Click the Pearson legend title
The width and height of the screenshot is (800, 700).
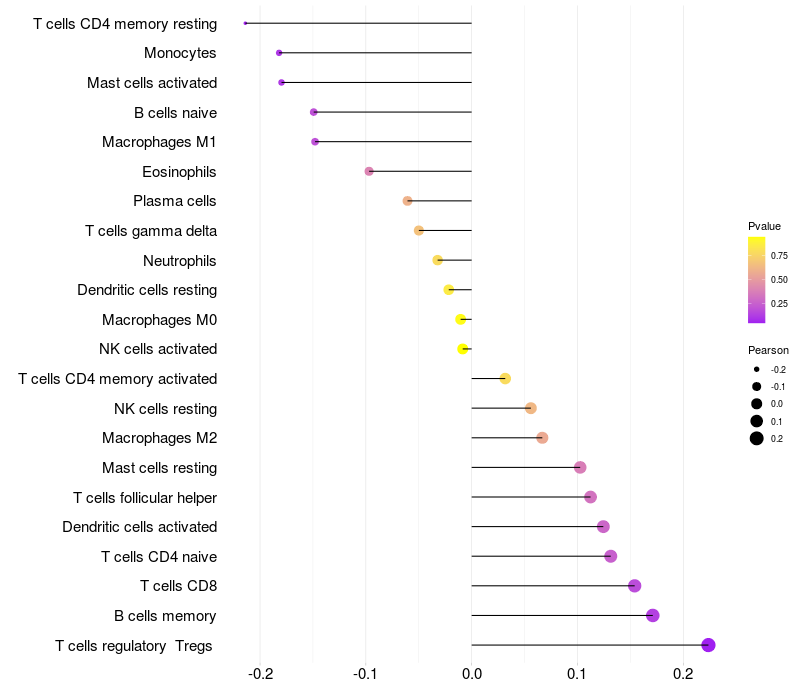click(768, 350)
